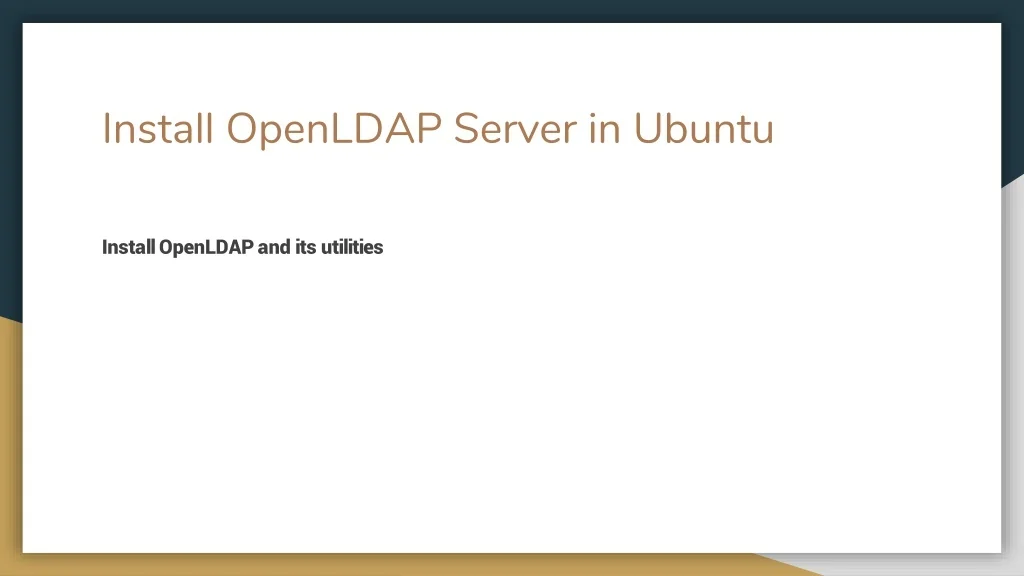The height and width of the screenshot is (576, 1024).
Task: Click the word "in" within the title
Action: click(x=605, y=129)
